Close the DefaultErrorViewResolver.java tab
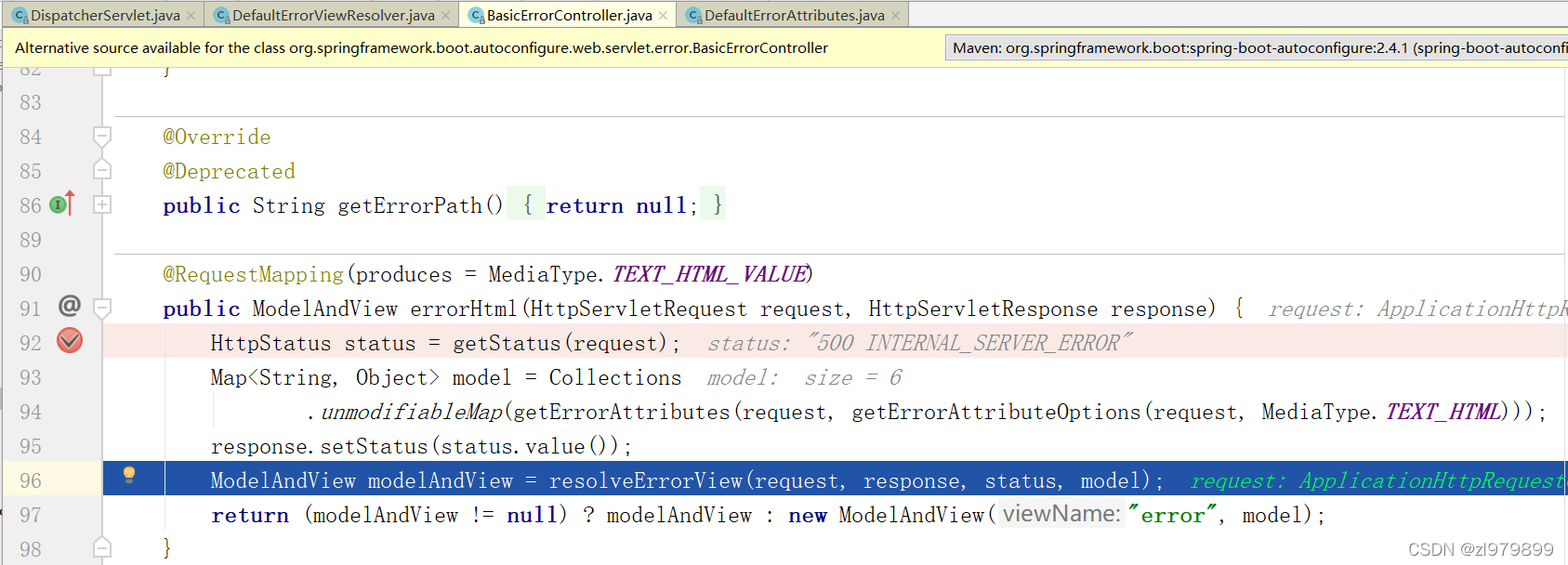 click(445, 16)
